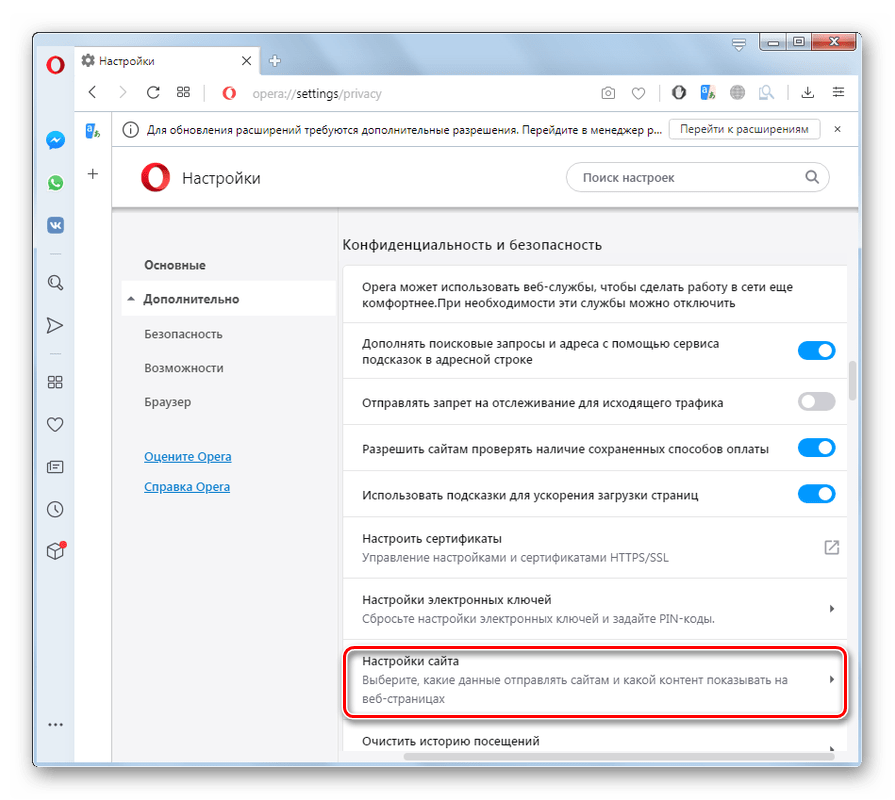Click the Поиск настроек search field
The image size is (895, 800).
[698, 177]
